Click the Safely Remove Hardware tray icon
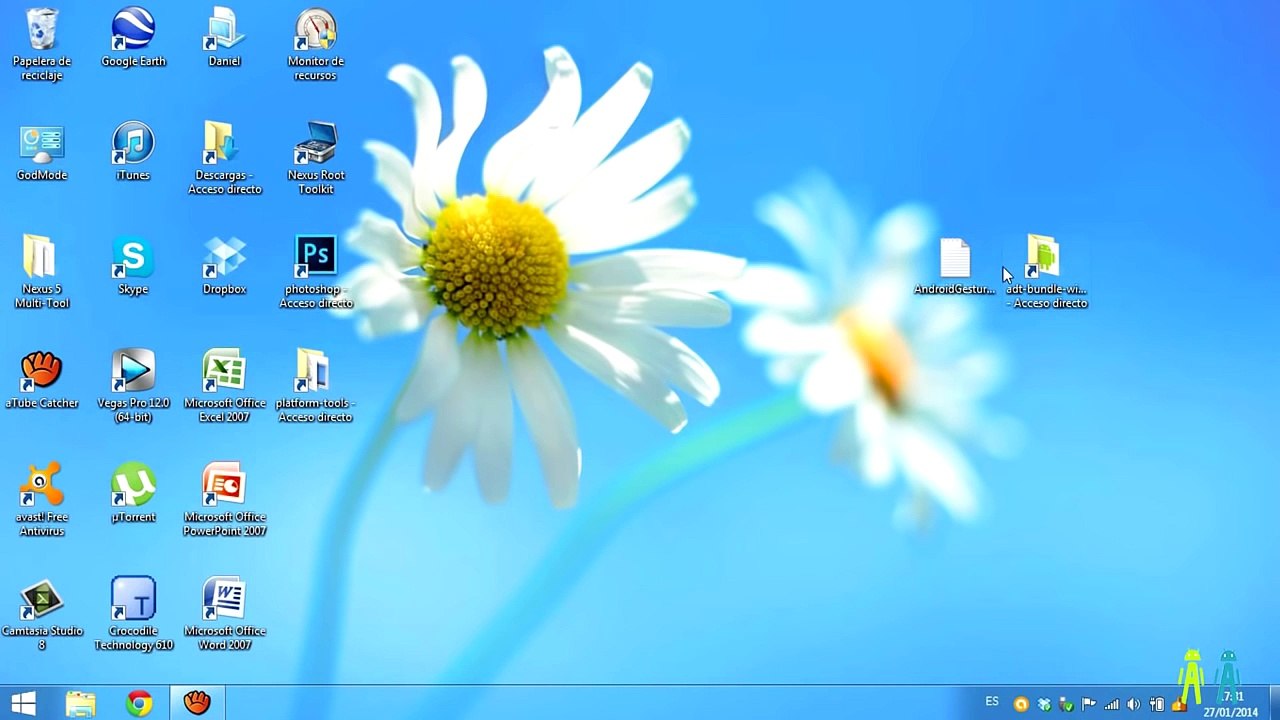Viewport: 1280px width, 720px height. [1066, 705]
